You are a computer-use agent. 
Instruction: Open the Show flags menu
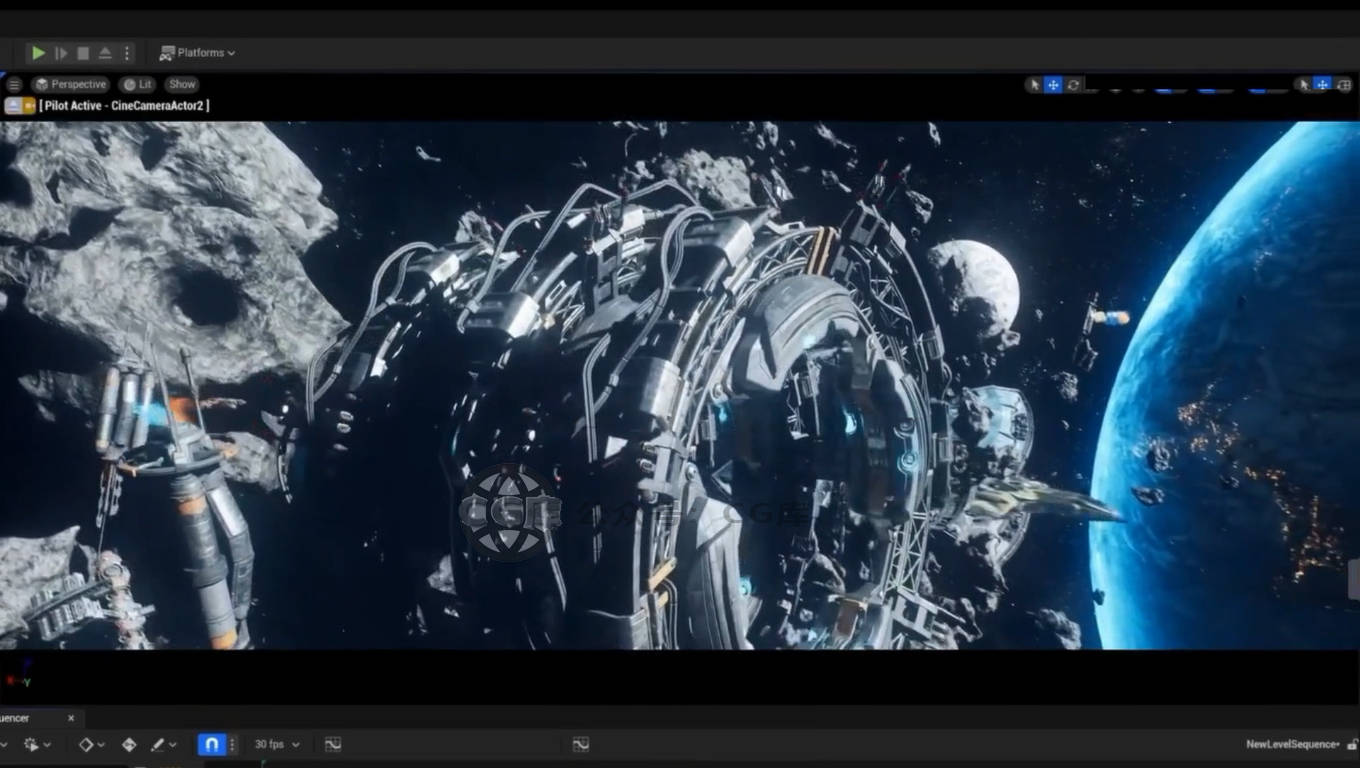point(182,85)
